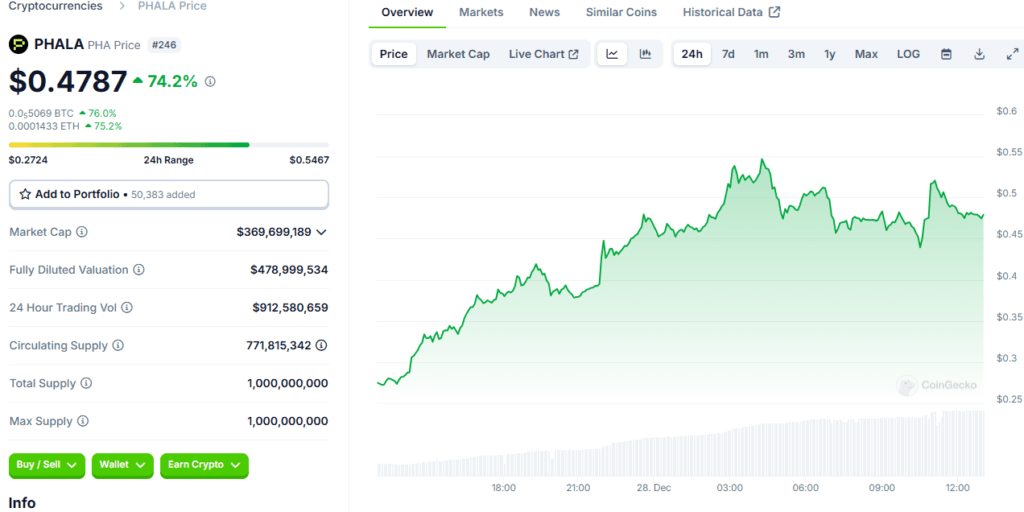Select the Market Cap chart toggle
Viewport: 1024px width, 512px height.
click(458, 54)
